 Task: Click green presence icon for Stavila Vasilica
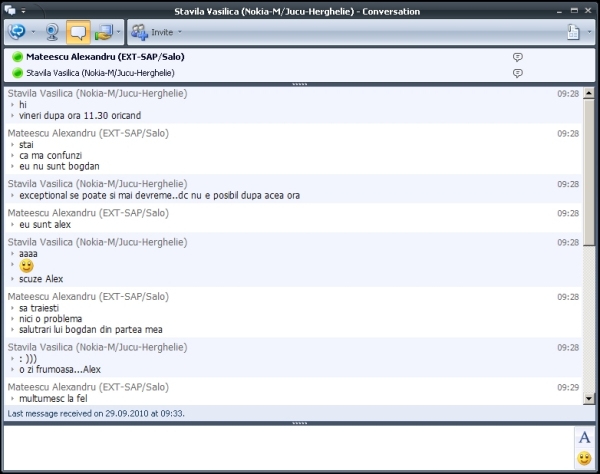click(x=17, y=73)
